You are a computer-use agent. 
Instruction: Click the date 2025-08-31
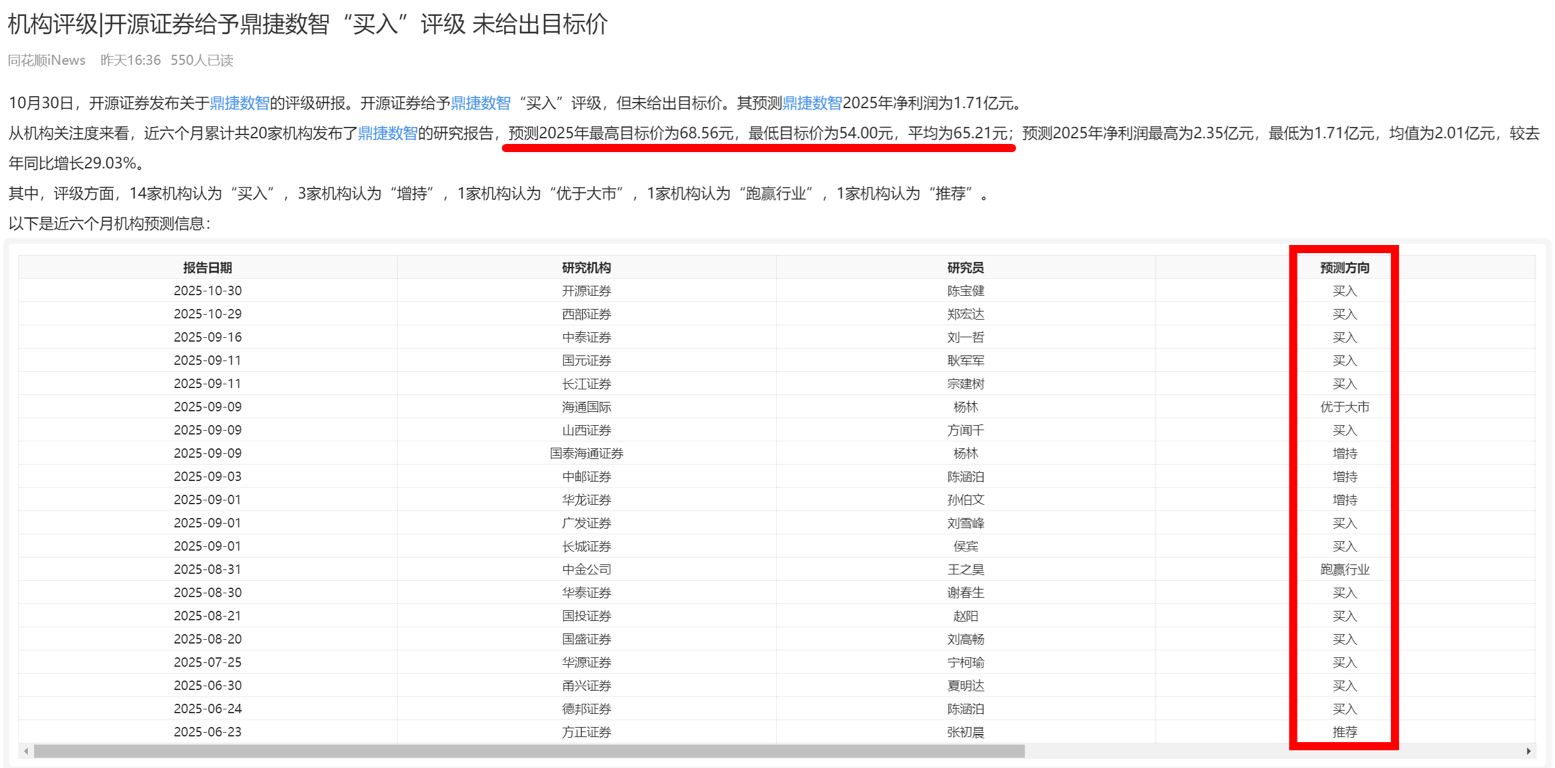[208, 569]
